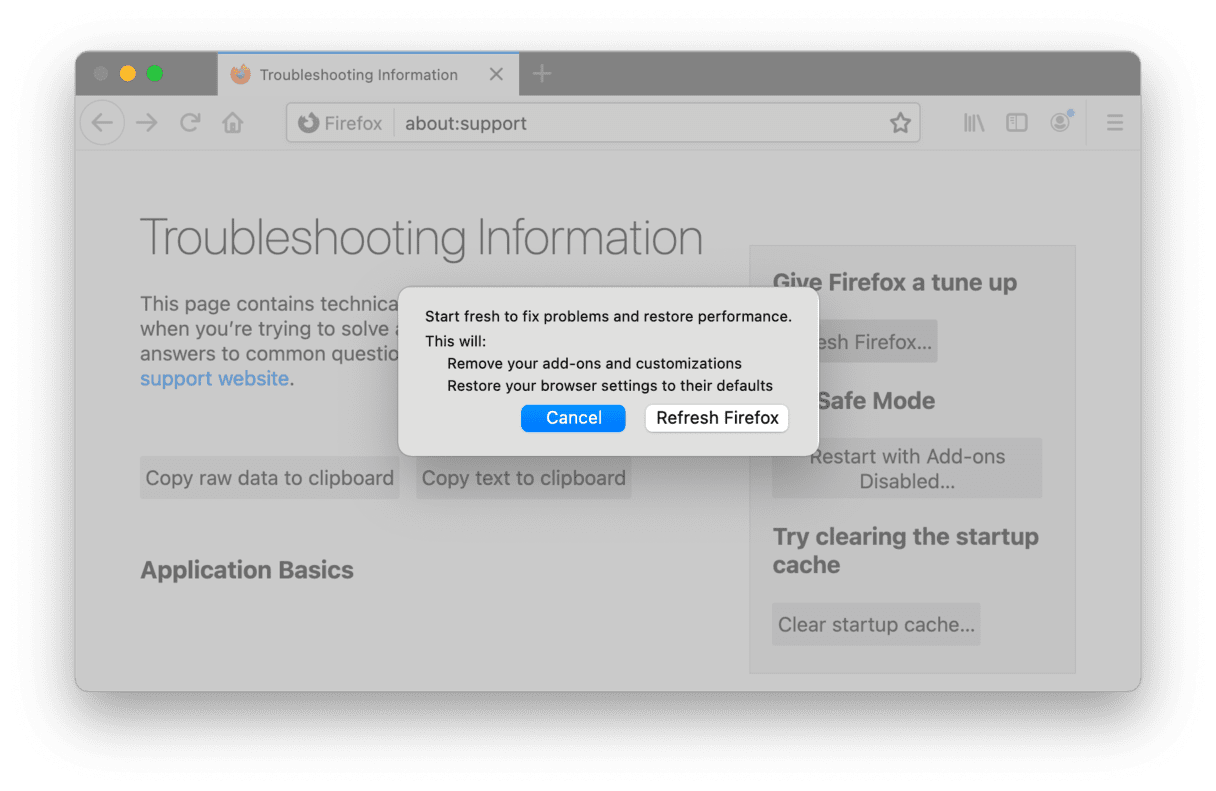
Task: Click Copy raw data to clipboard
Action: (x=270, y=478)
